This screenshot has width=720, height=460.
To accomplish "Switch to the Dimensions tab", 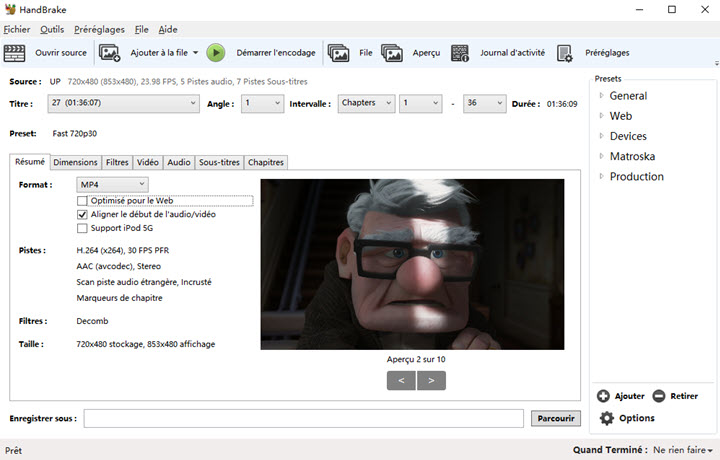I will 75,163.
